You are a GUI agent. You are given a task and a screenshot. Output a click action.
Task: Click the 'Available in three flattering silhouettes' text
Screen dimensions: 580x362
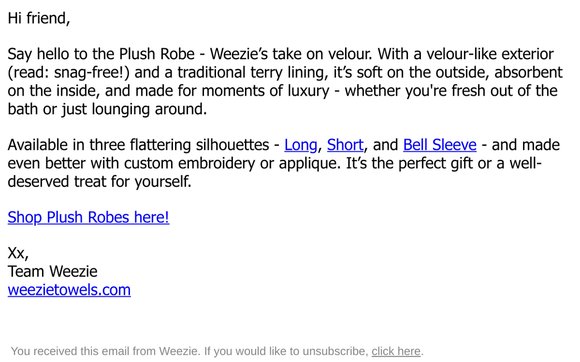[x=138, y=145]
